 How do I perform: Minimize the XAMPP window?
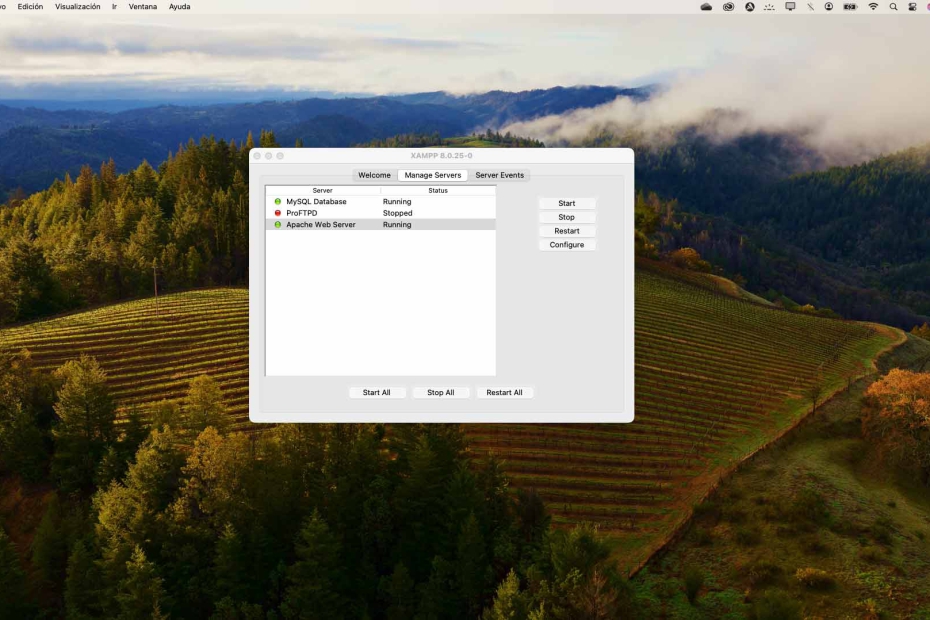click(269, 156)
